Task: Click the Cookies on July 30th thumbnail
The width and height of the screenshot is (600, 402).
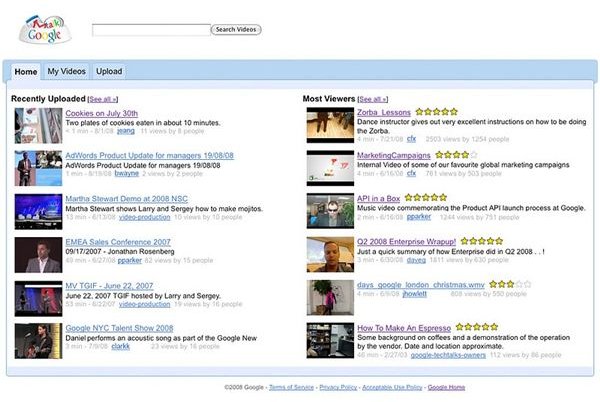Action: coord(38,125)
